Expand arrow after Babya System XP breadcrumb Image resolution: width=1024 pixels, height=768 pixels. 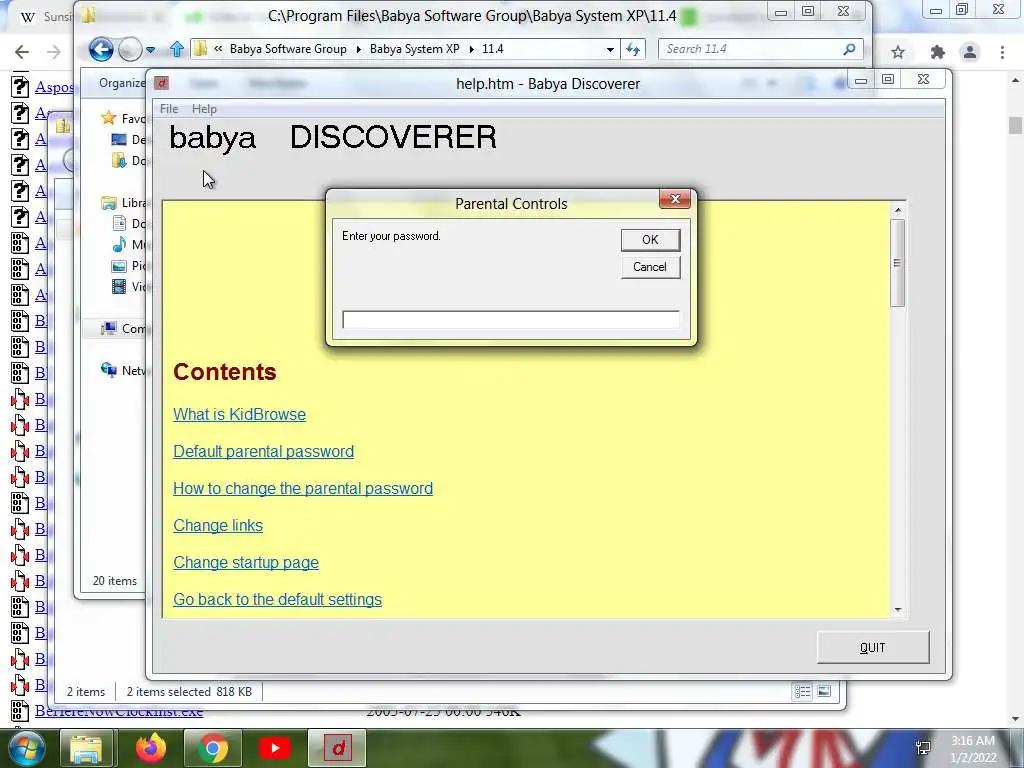(x=471, y=50)
